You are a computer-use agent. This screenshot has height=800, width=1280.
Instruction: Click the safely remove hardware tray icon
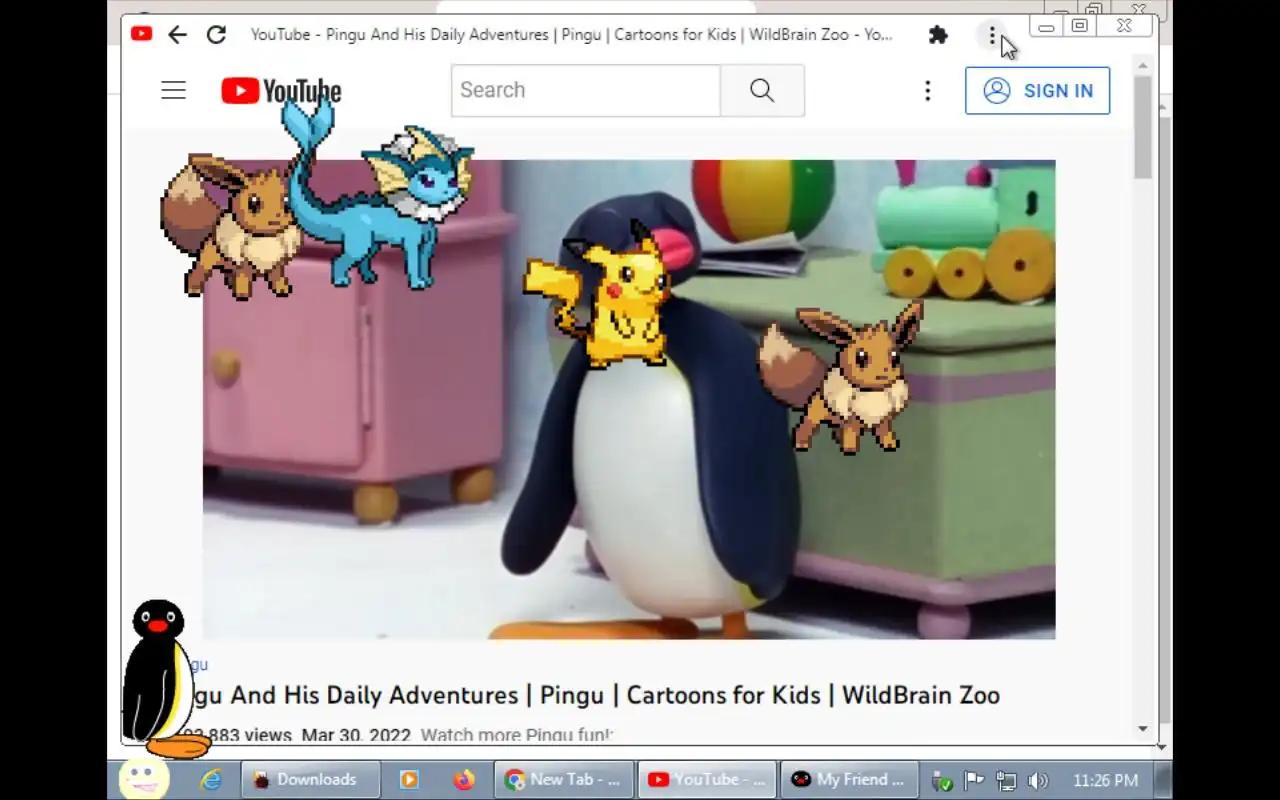click(941, 781)
